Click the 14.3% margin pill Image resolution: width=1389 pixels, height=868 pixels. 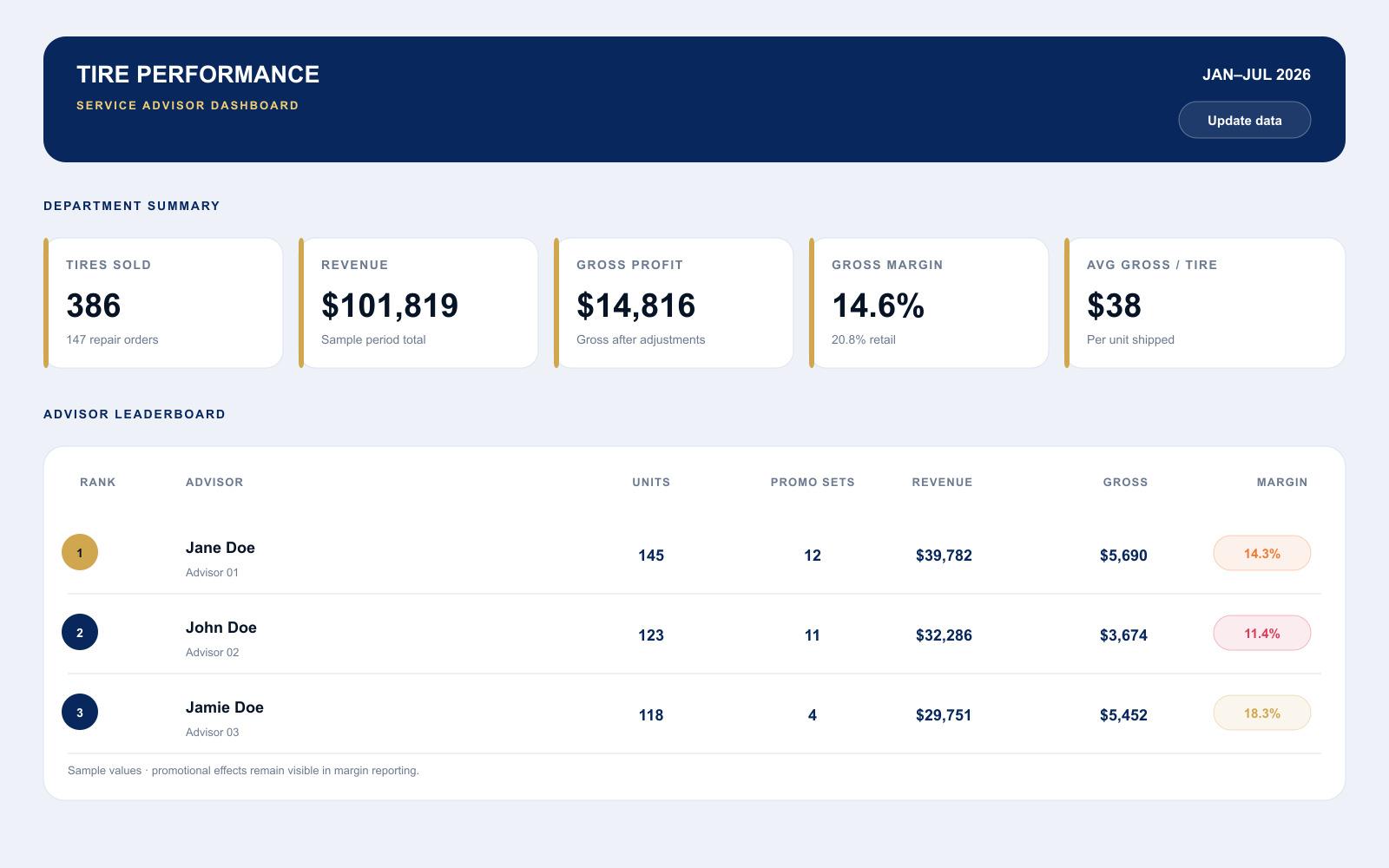pos(1261,553)
